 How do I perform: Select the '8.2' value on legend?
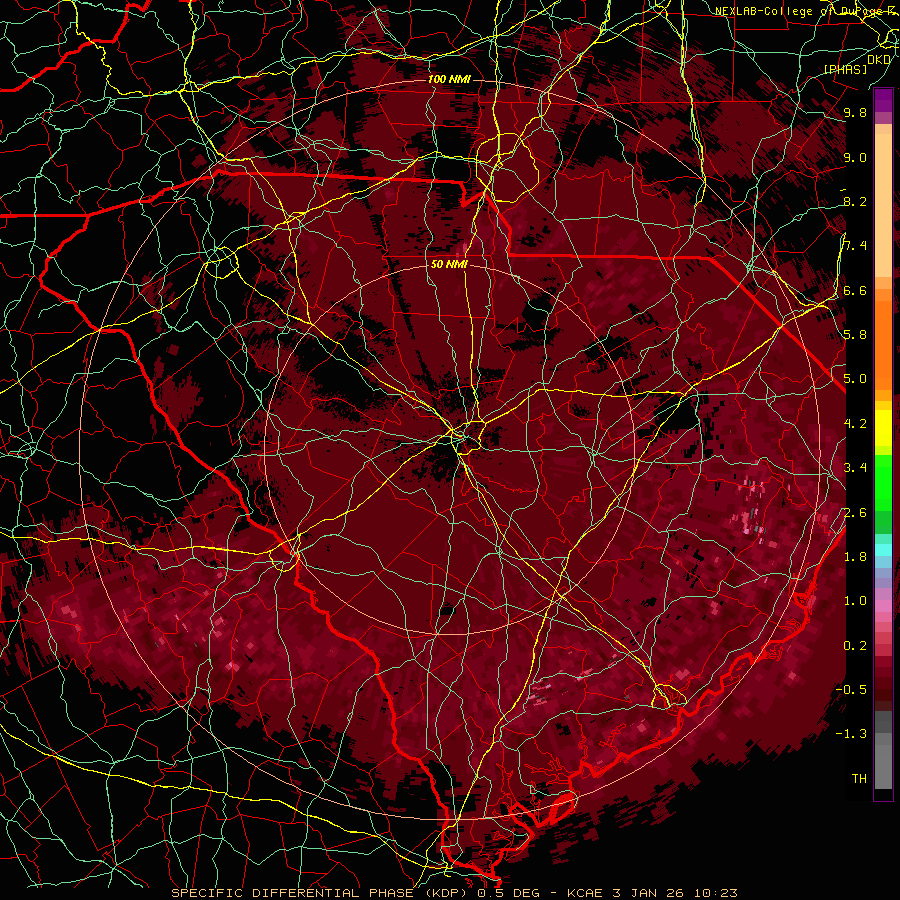click(855, 201)
